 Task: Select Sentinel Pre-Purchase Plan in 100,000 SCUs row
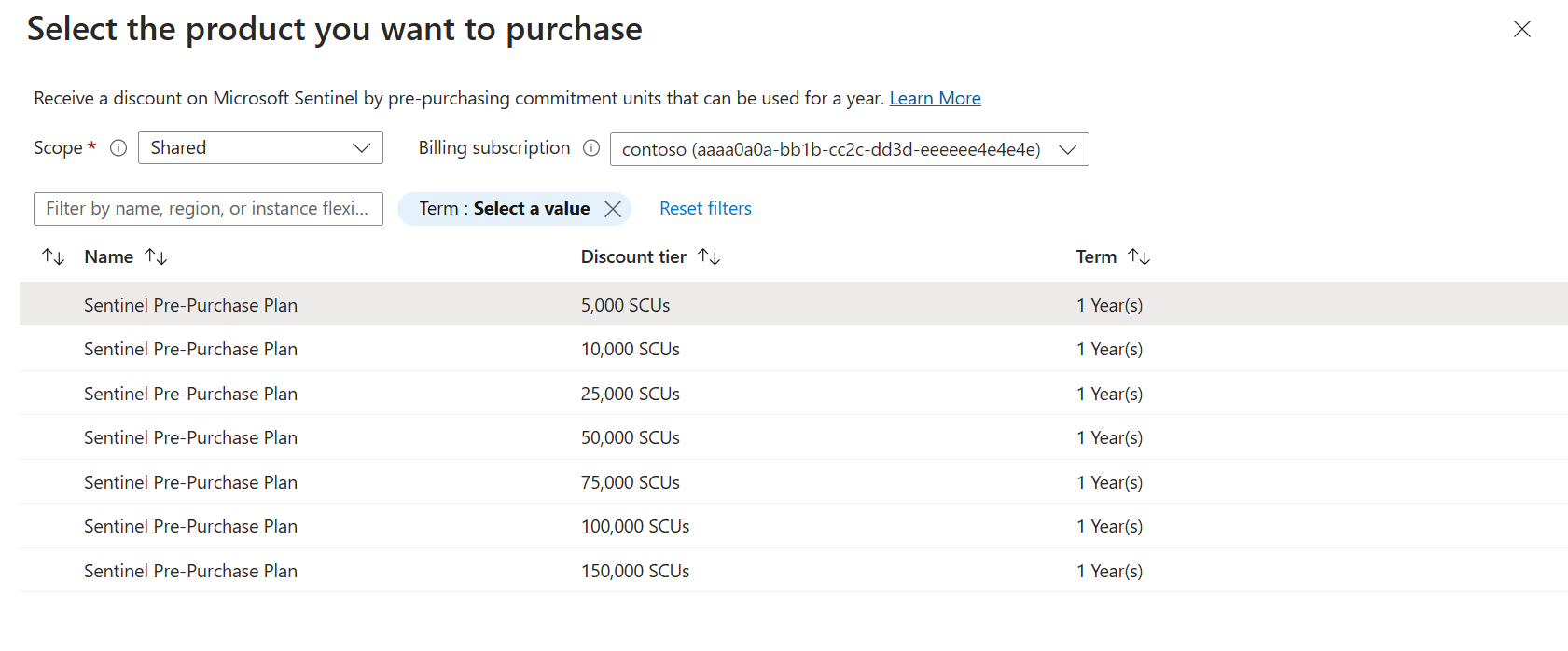pyautogui.click(x=190, y=526)
